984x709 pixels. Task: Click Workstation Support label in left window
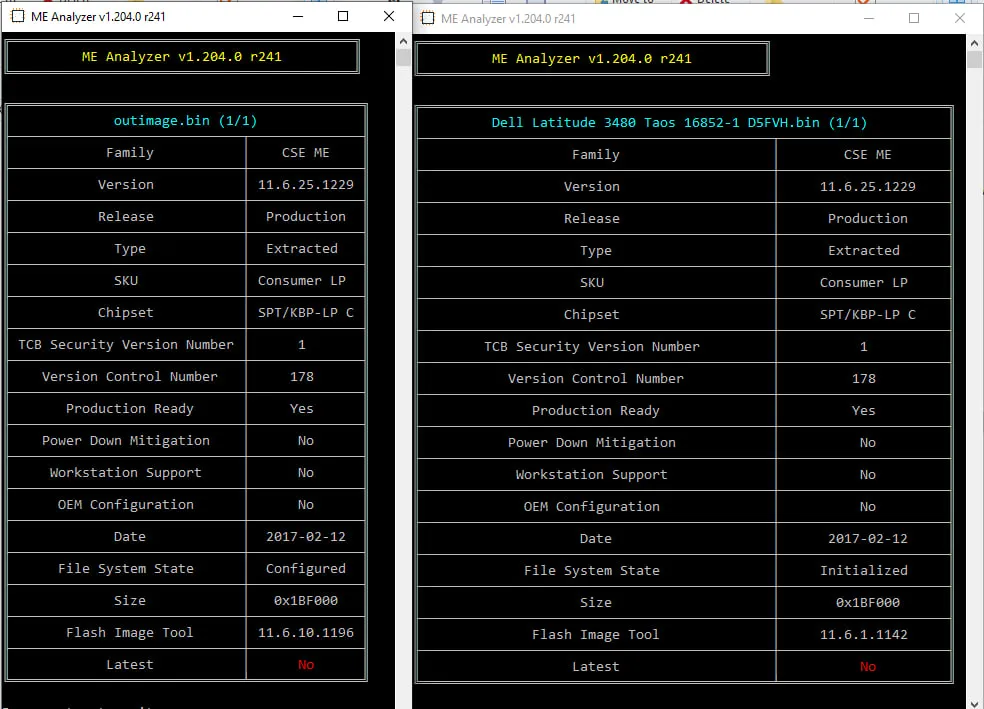pos(126,472)
